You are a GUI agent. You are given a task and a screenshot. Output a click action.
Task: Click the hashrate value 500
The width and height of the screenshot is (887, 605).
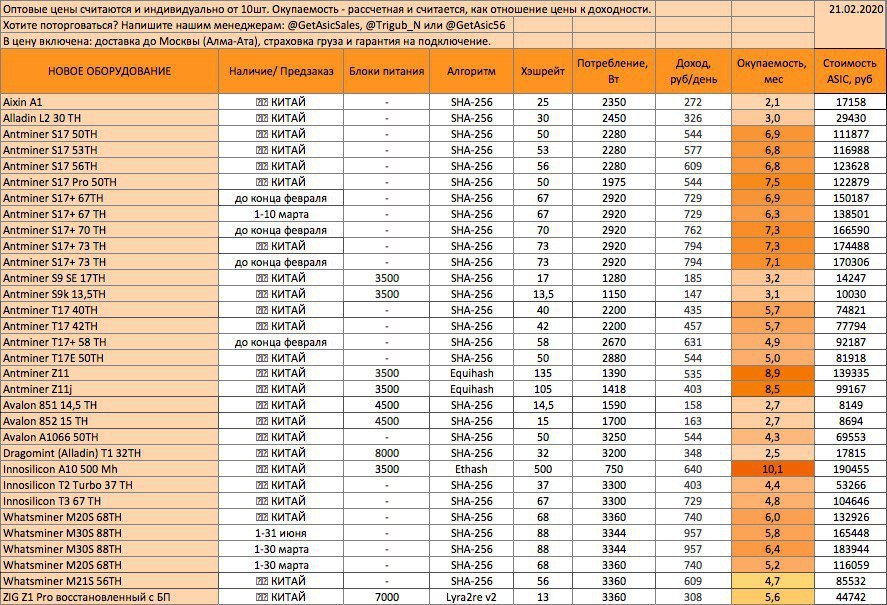[542, 469]
